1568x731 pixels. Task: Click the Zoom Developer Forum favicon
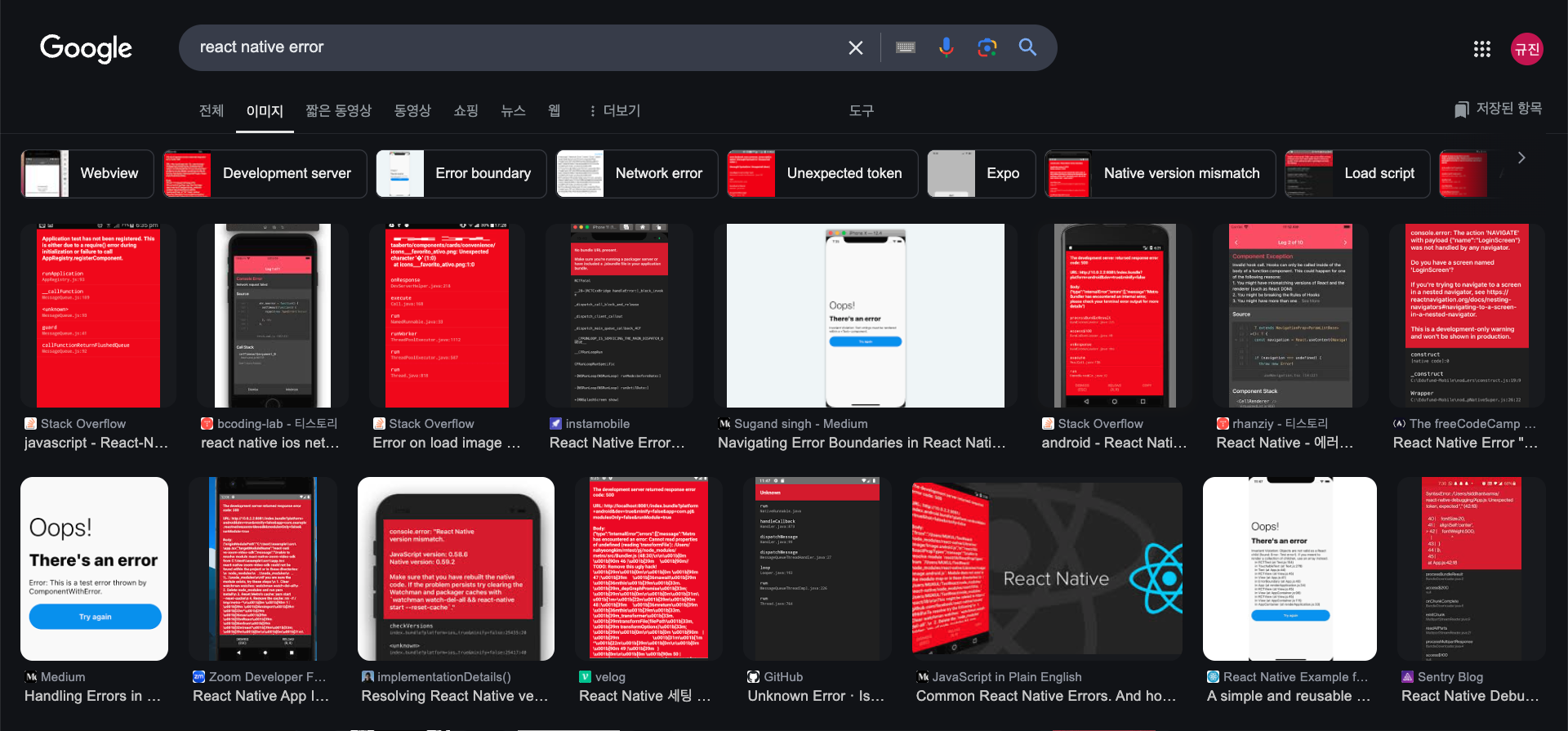(x=198, y=677)
